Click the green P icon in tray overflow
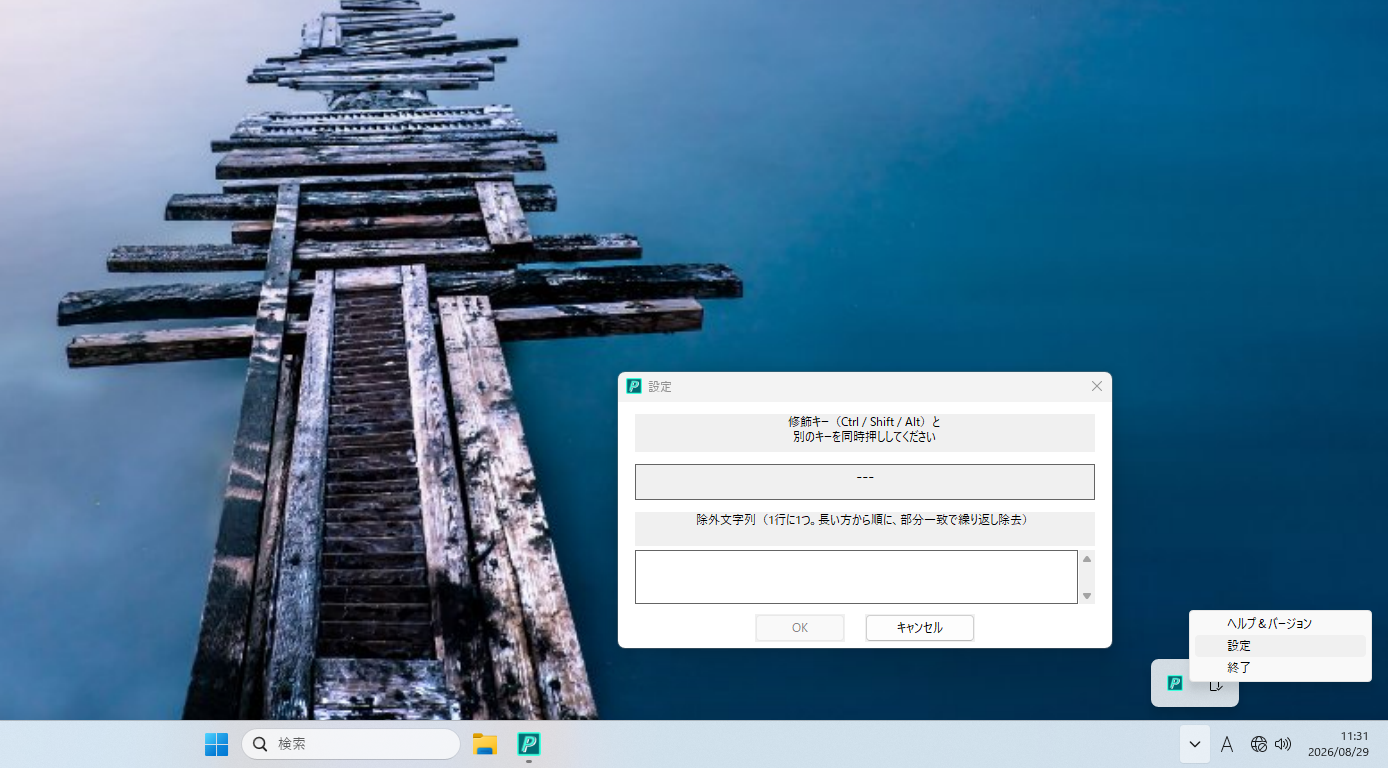The image size is (1388, 768). click(1175, 683)
